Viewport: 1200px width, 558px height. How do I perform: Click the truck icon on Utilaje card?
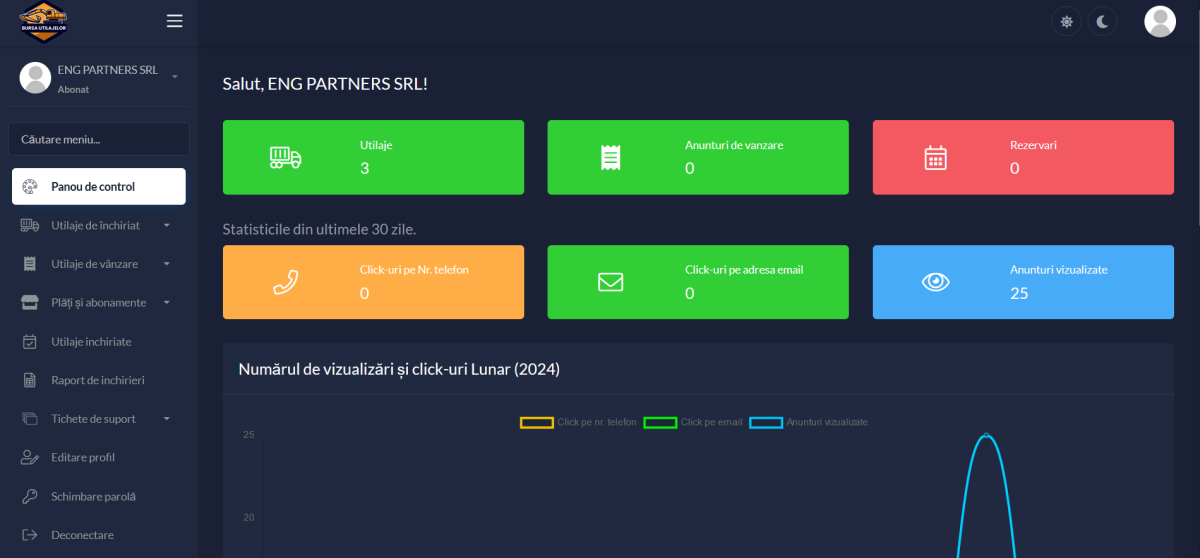(x=285, y=157)
